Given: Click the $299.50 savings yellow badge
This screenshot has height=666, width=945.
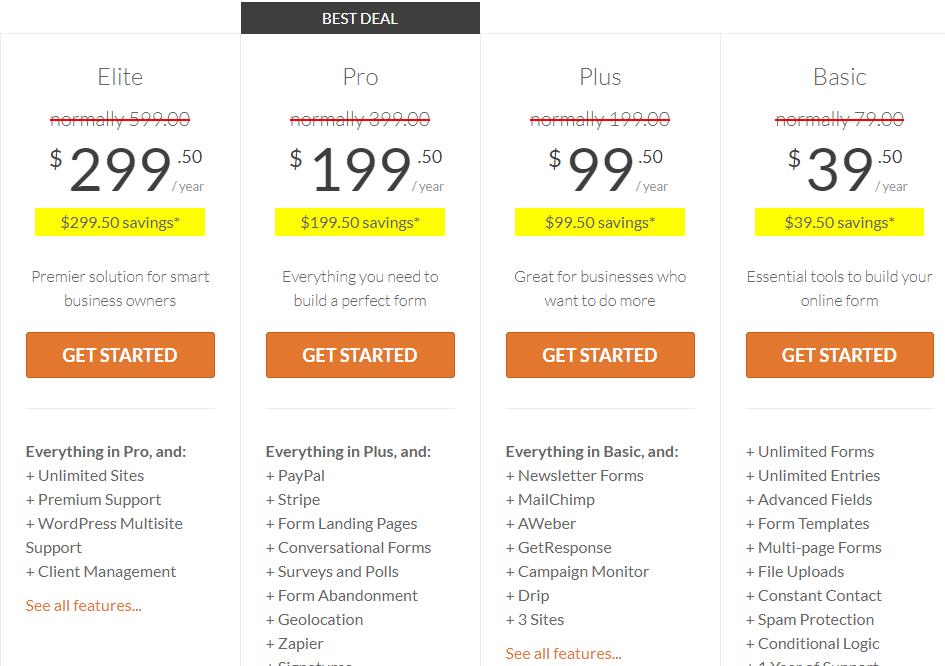Looking at the screenshot, I should (x=120, y=222).
